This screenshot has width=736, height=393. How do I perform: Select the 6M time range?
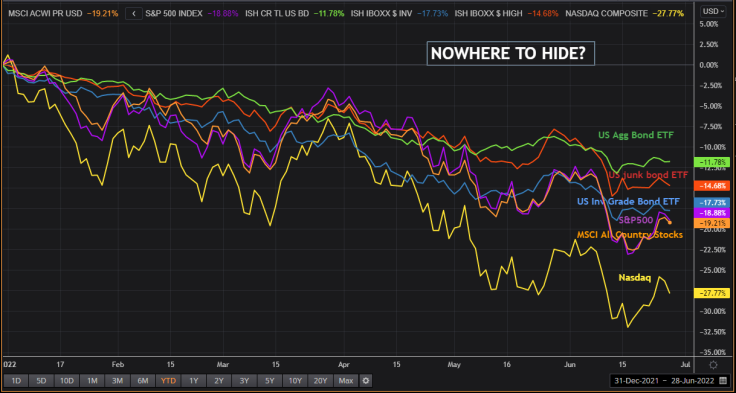[143, 380]
